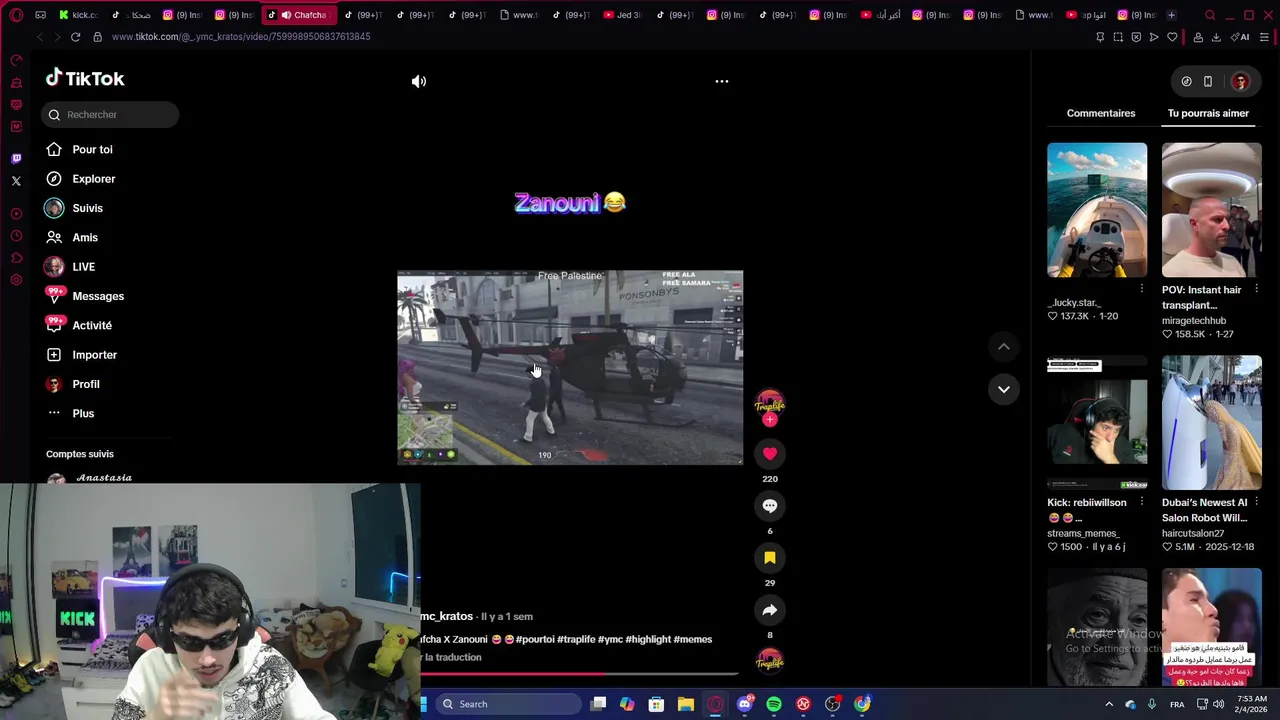The height and width of the screenshot is (720, 1280).
Task: Follow creator via red plus badge
Action: point(770,420)
